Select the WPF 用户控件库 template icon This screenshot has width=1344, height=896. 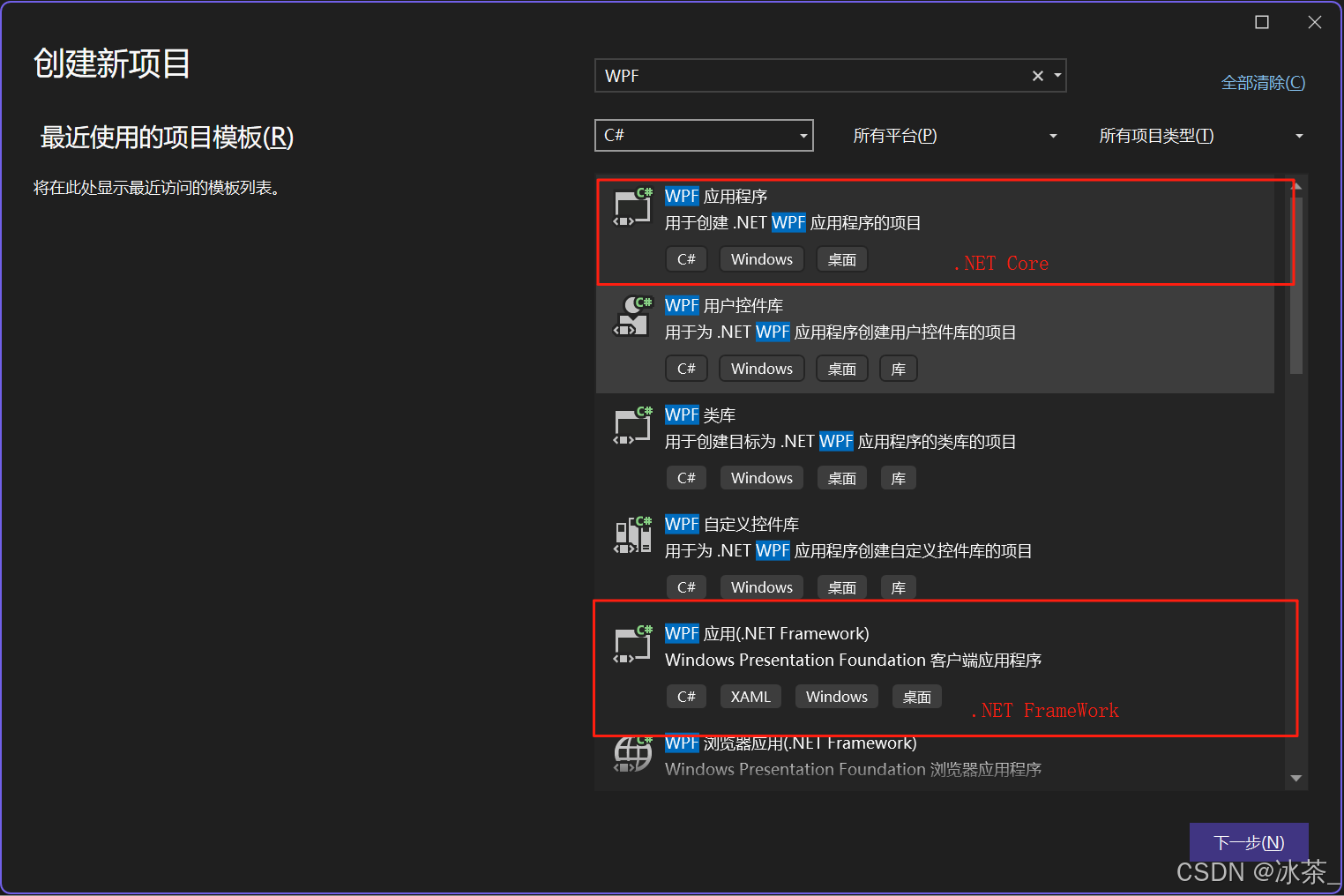click(632, 317)
